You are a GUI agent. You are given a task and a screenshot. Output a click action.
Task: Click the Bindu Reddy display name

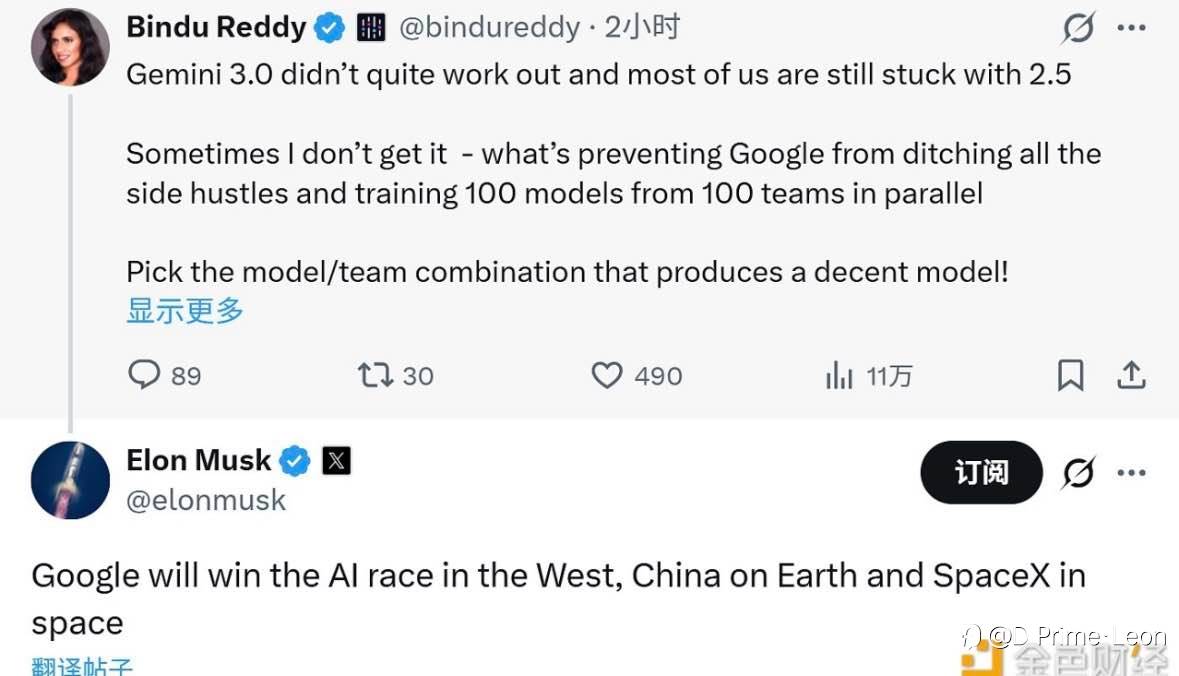tap(216, 27)
